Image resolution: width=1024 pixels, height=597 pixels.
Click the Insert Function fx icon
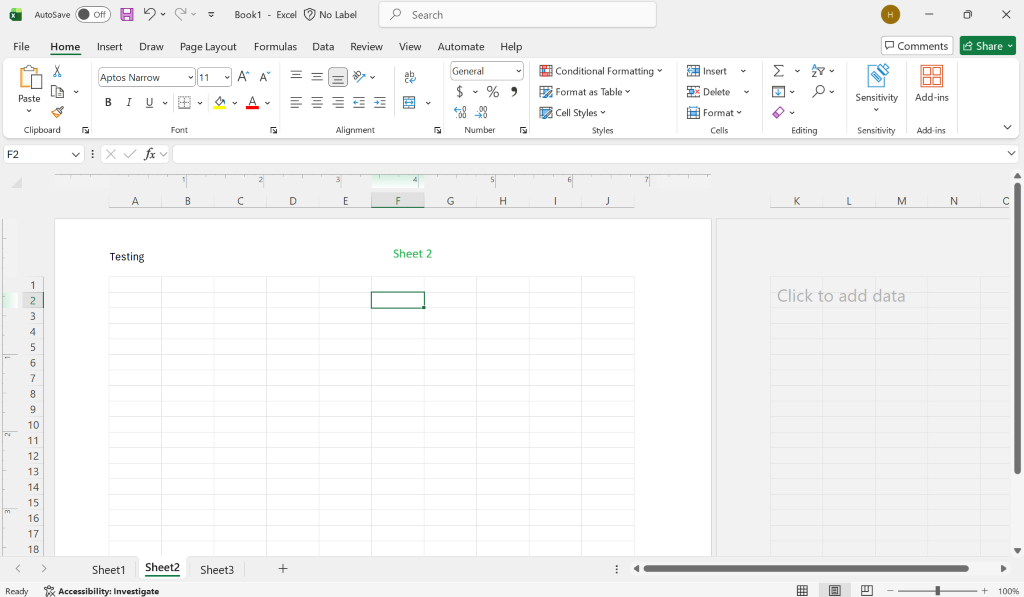[x=150, y=154]
